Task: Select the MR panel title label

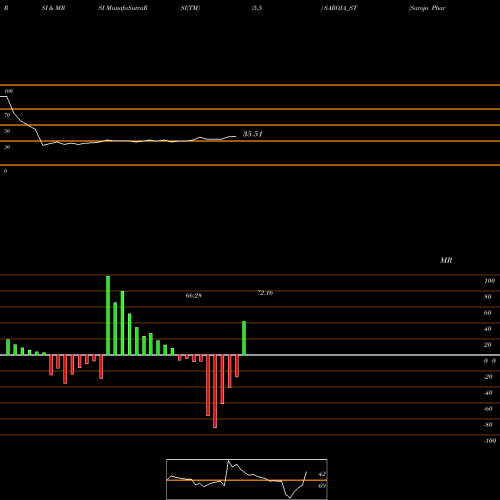Action: (x=446, y=260)
